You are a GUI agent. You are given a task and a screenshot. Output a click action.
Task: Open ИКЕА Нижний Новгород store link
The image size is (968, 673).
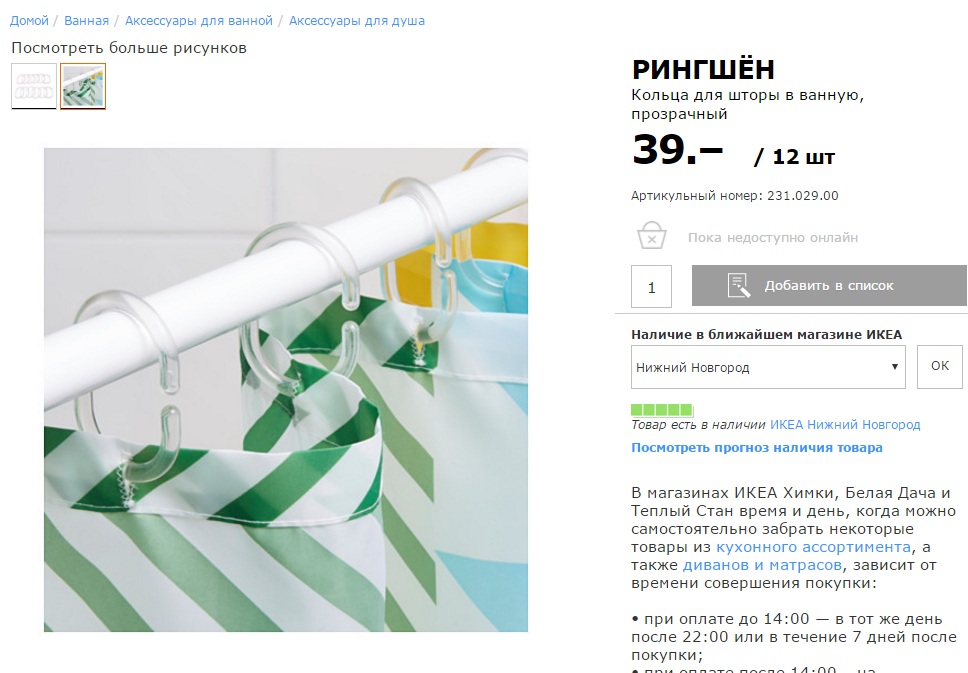coord(845,425)
